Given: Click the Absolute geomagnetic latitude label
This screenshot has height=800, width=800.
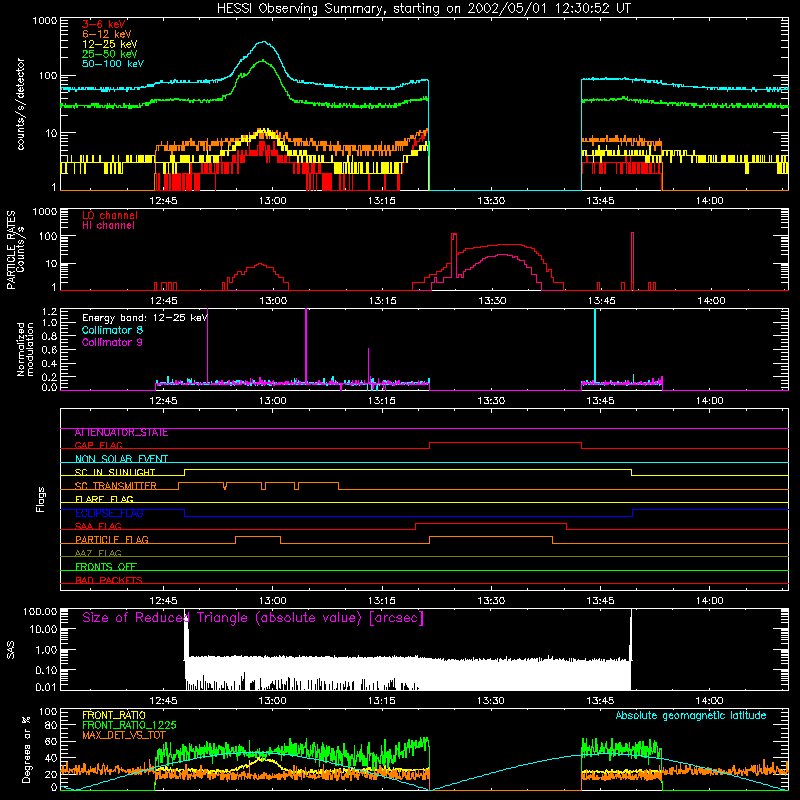Looking at the screenshot, I should 691,715.
